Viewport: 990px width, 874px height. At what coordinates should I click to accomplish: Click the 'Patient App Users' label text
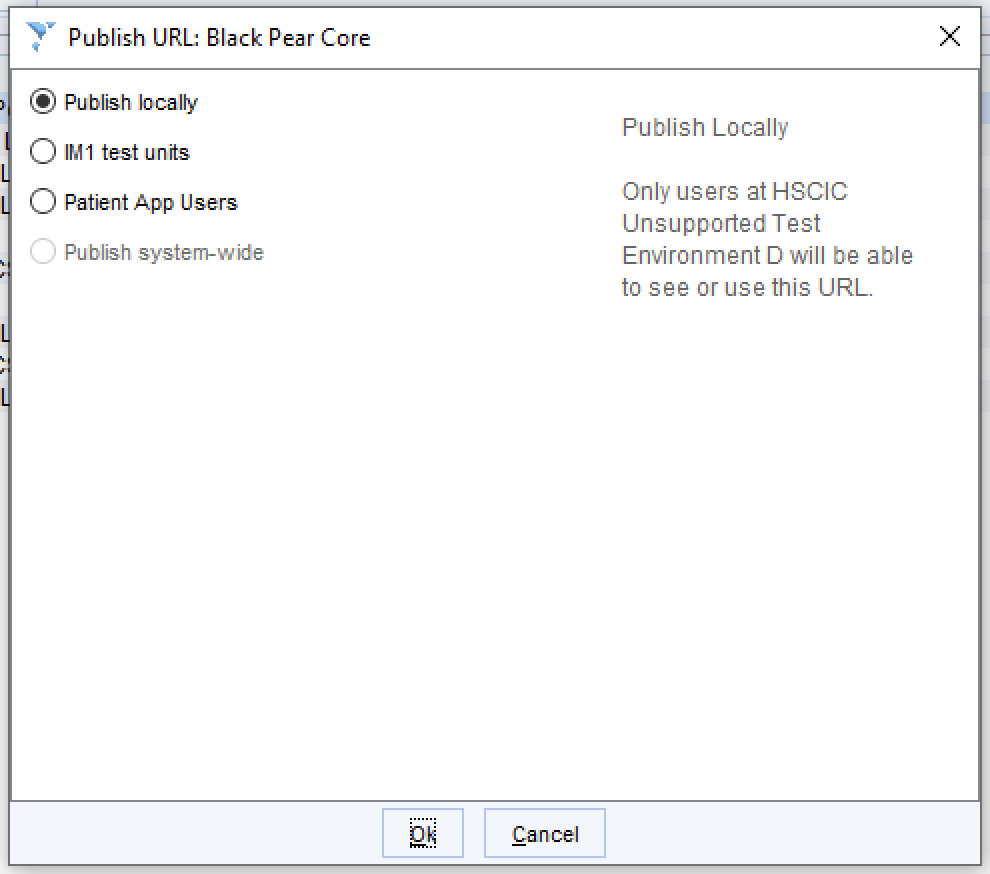150,202
